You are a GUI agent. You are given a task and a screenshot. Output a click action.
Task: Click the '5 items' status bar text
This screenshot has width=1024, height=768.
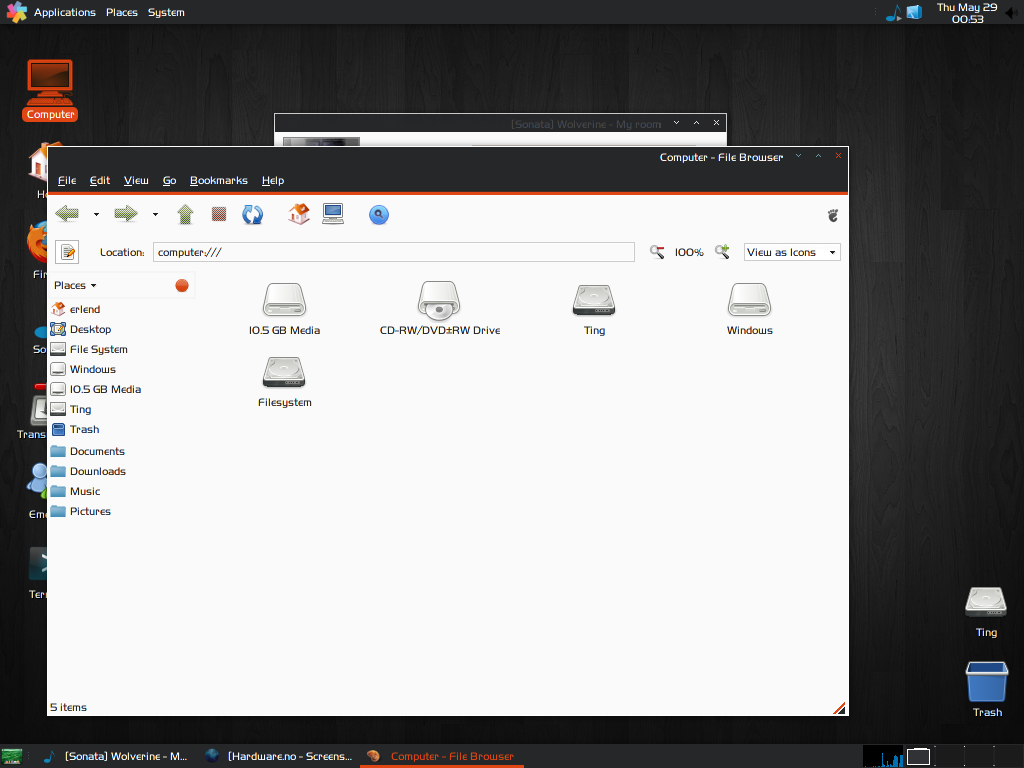point(68,707)
